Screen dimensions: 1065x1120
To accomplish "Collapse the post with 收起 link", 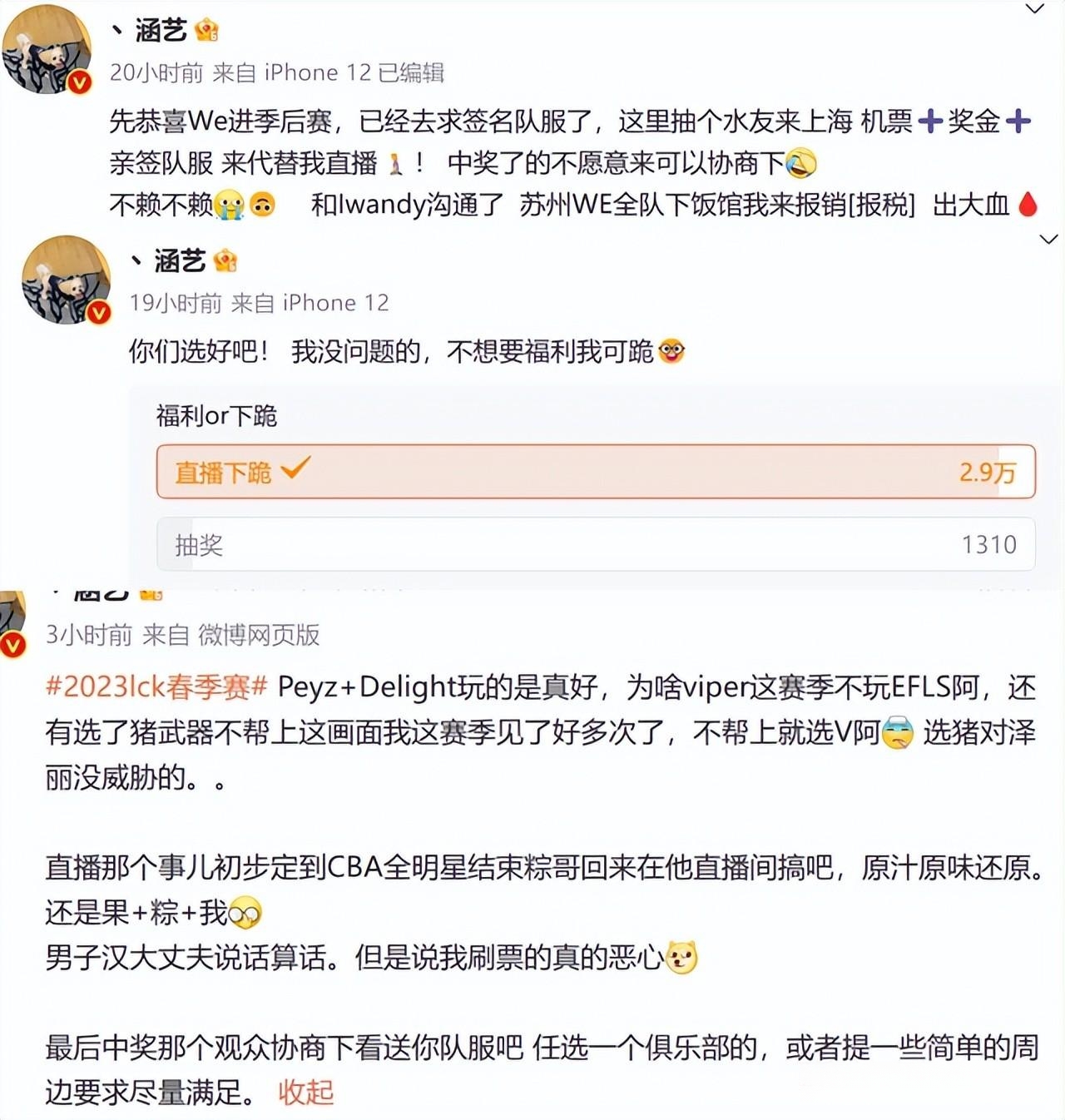I will coord(305,1091).
